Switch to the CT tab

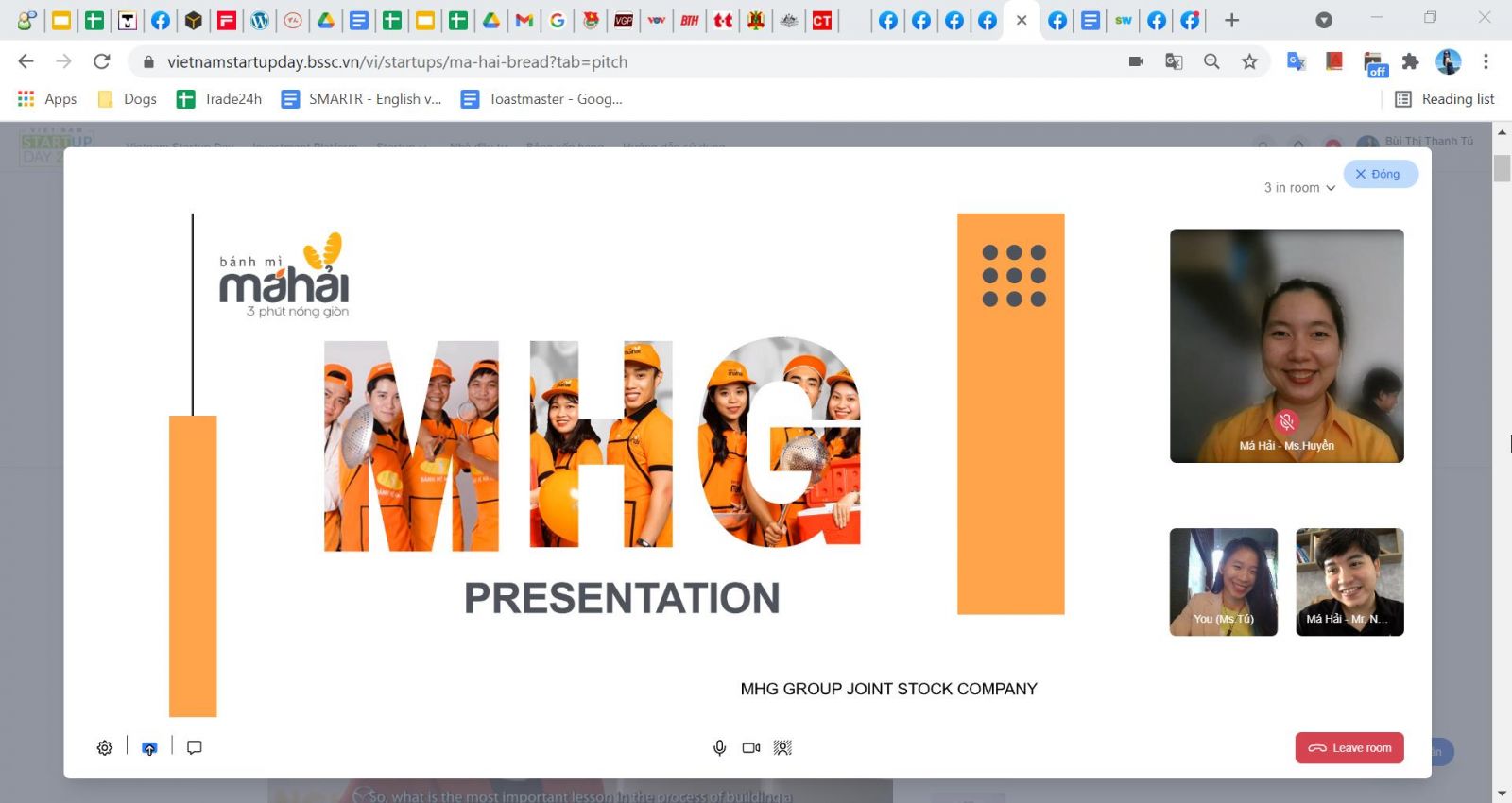pyautogui.click(x=822, y=20)
